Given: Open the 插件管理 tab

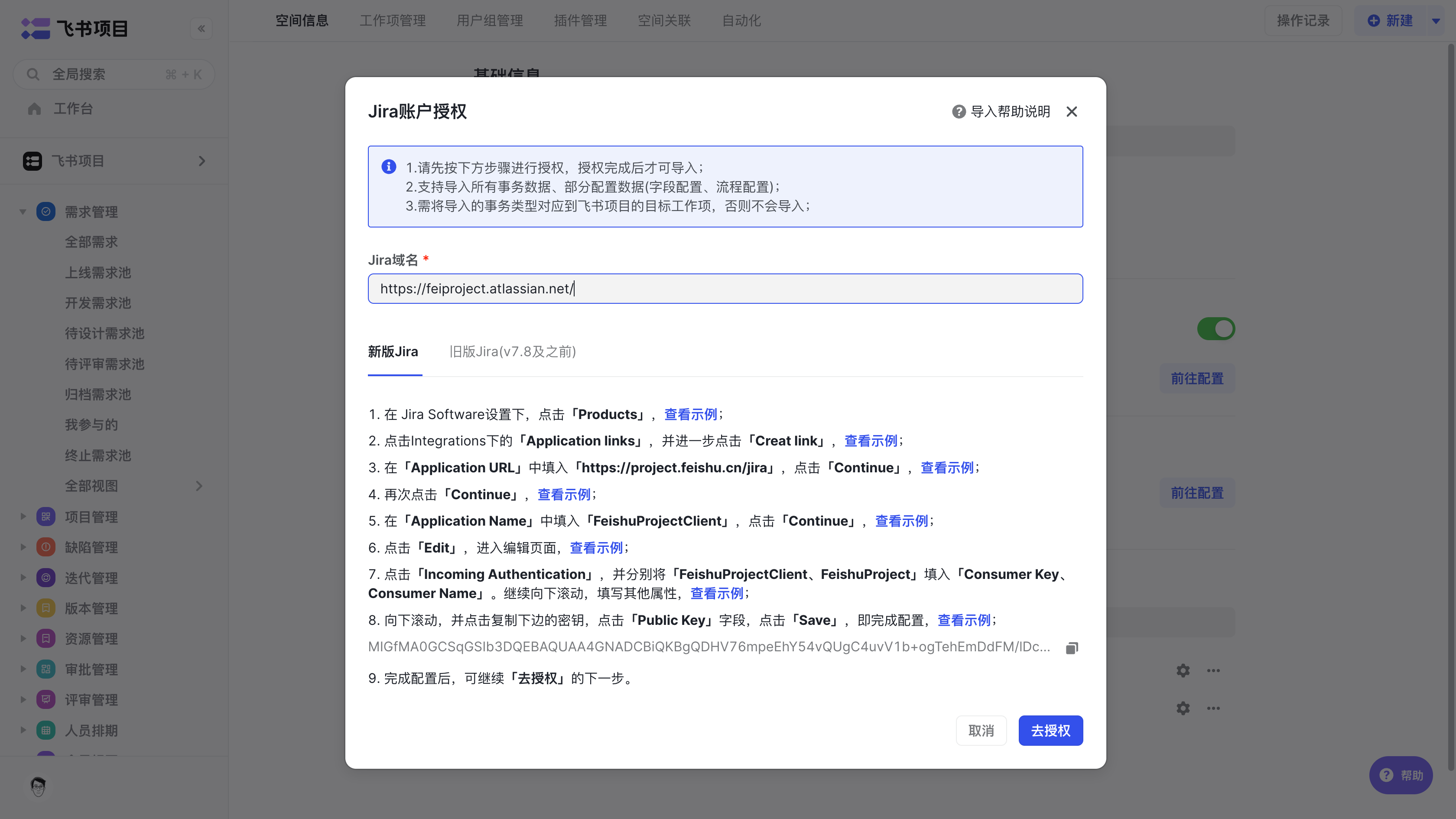Looking at the screenshot, I should click(x=581, y=21).
